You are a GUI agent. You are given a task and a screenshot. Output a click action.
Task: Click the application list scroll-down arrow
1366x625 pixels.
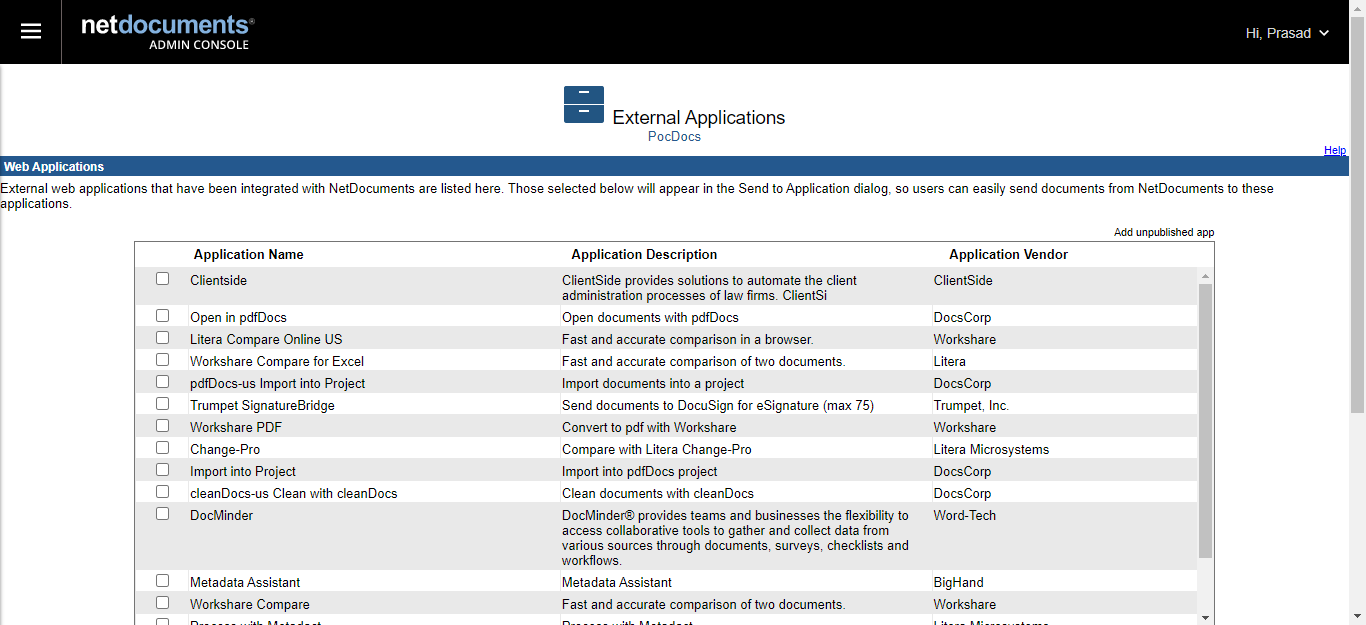(1205, 617)
